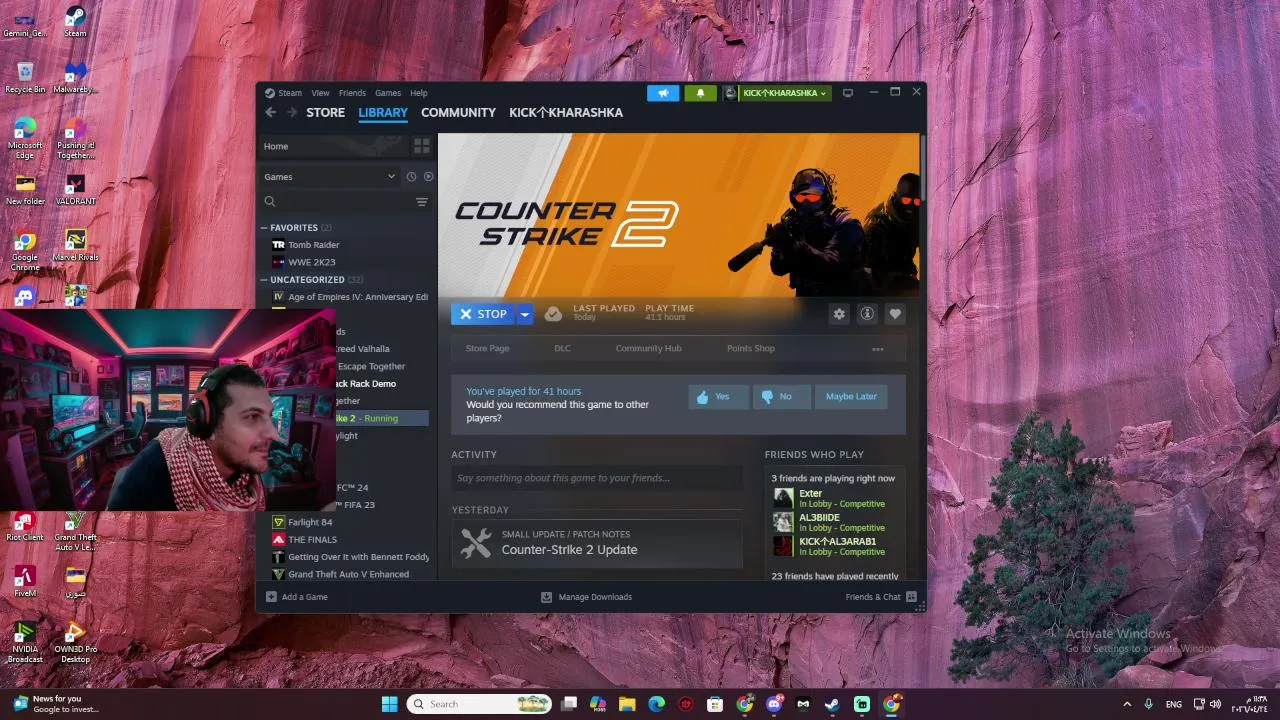Select Getting Over It with Bennett Foddy

(x=350, y=557)
